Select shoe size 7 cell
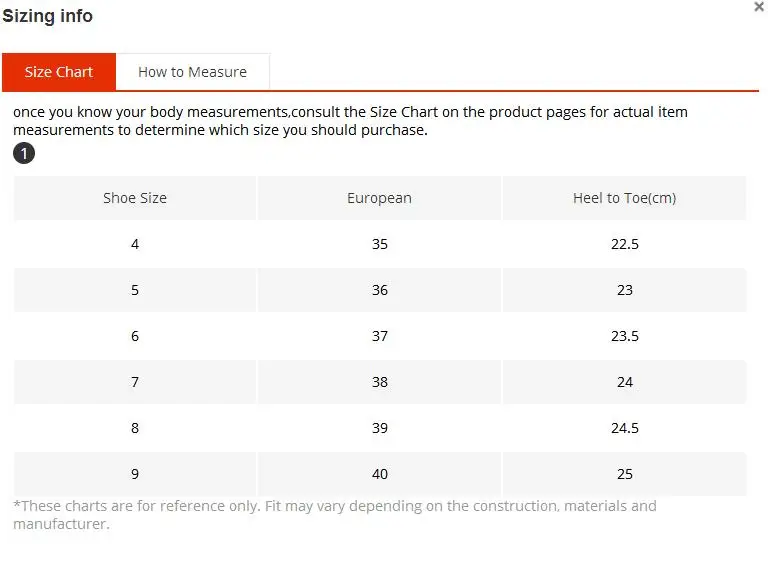This screenshot has width=768, height=583. pyautogui.click(x=135, y=382)
